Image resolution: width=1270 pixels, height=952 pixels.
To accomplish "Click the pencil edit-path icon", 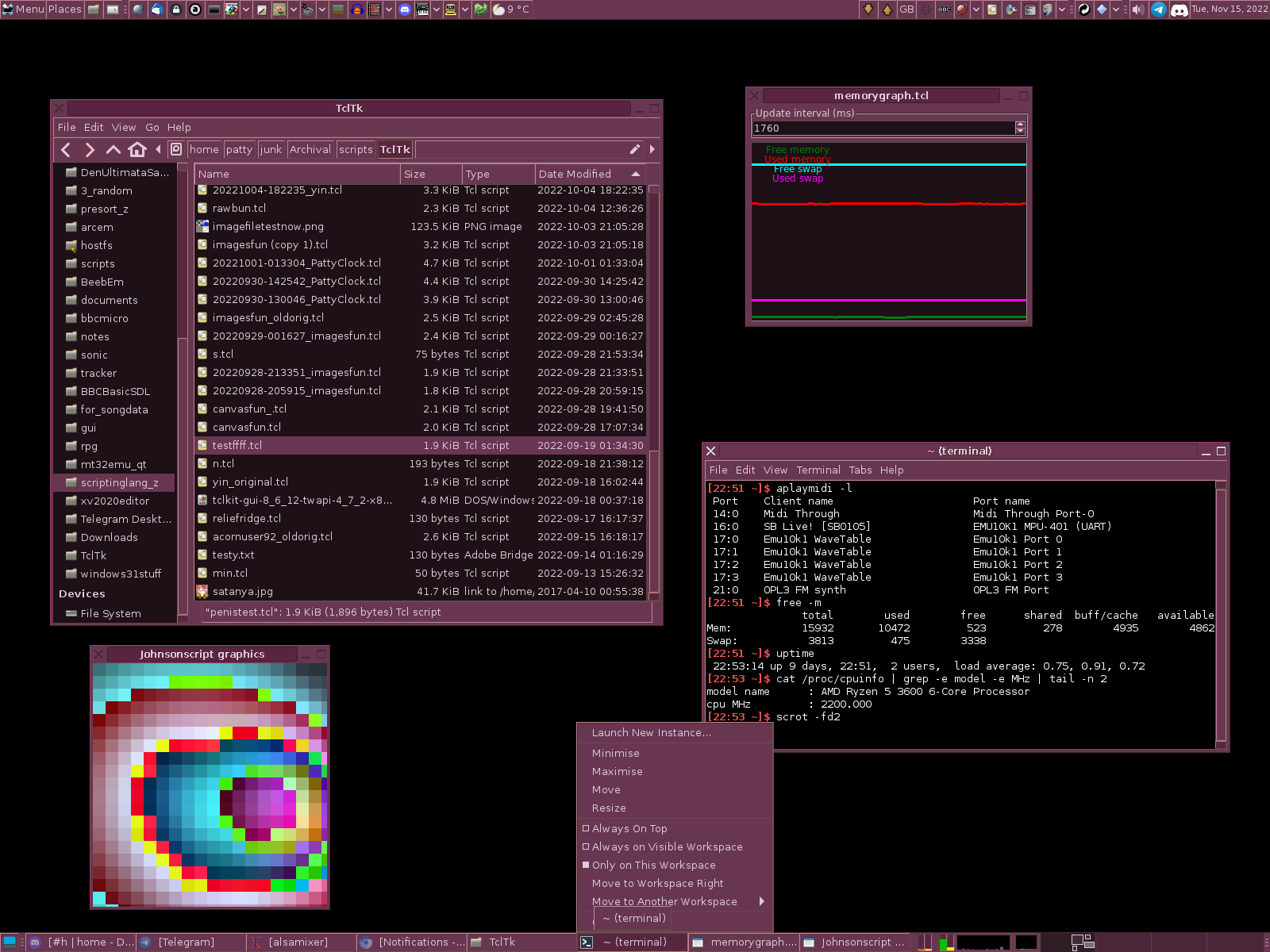I will coord(635,149).
